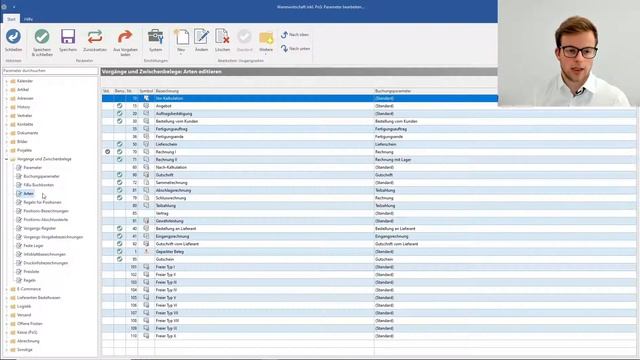Select the Freier Typ X table row
Image resolution: width=640 pixels, height=360 pixels.
[369, 336]
